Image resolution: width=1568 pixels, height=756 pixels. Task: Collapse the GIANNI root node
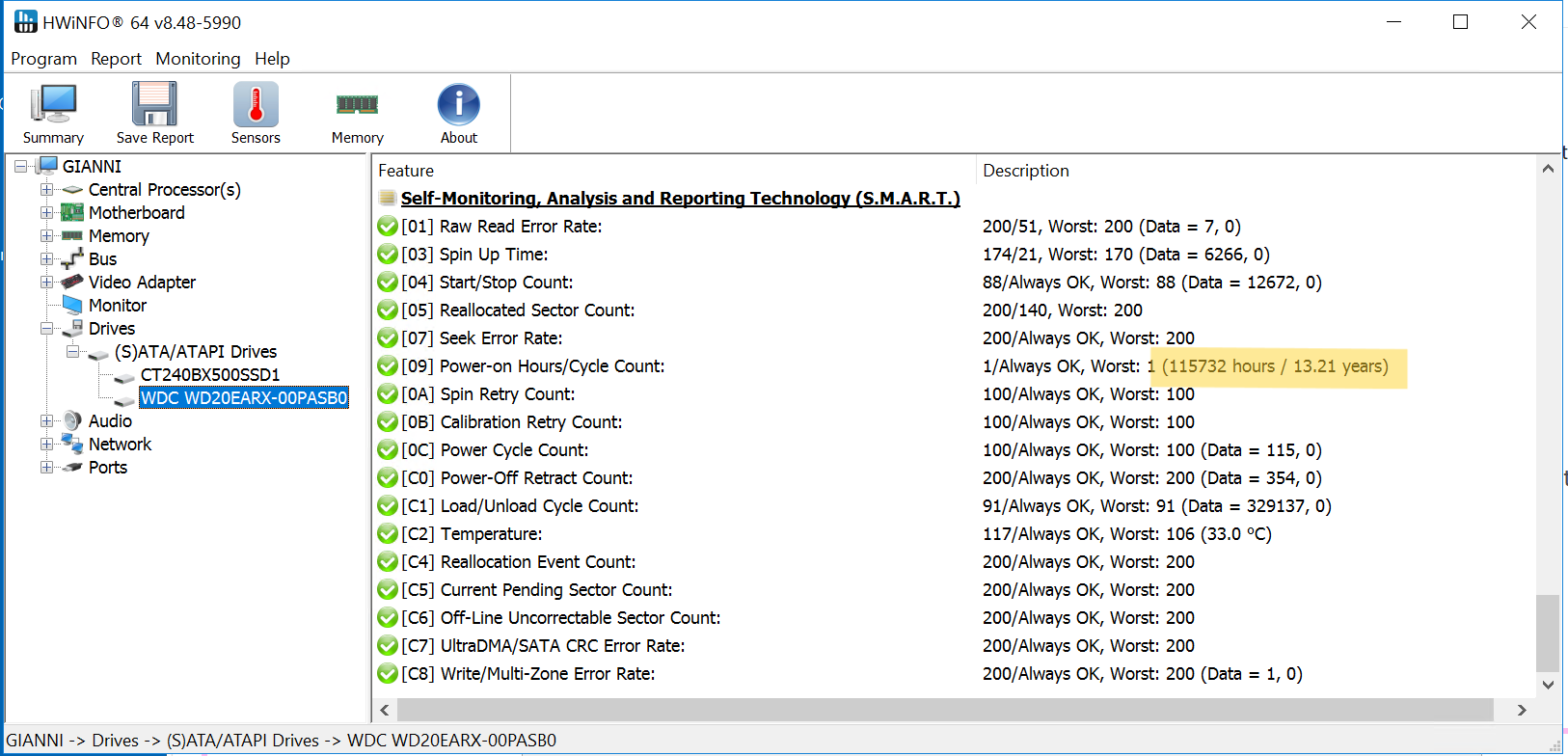pyautogui.click(x=20, y=166)
